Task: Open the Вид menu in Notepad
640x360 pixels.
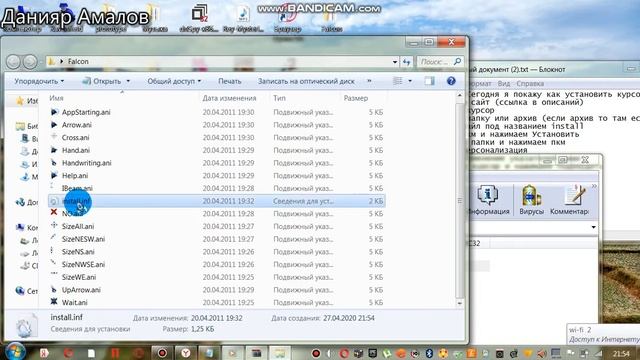Action: point(504,83)
